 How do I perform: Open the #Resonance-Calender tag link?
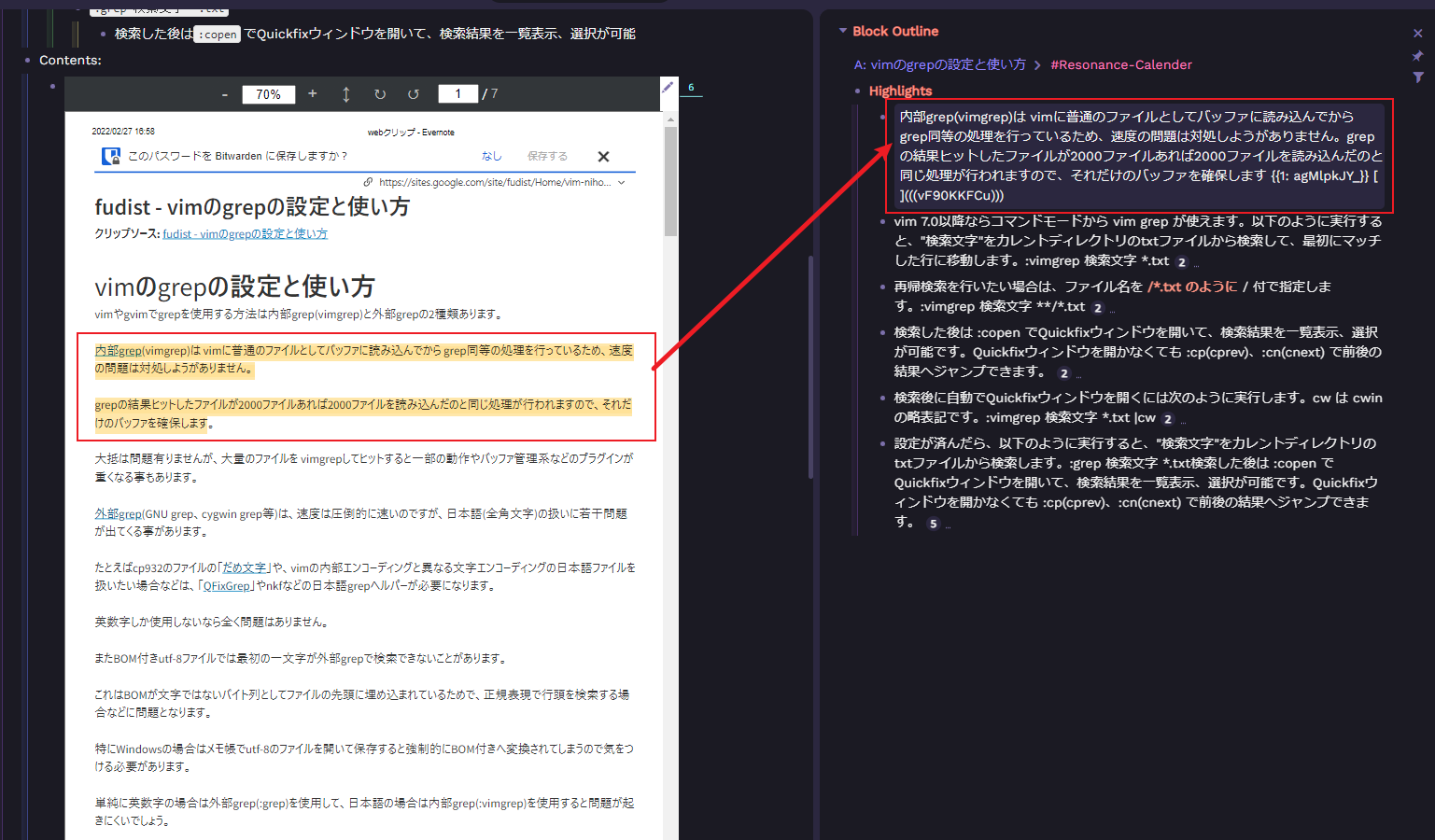1121,64
